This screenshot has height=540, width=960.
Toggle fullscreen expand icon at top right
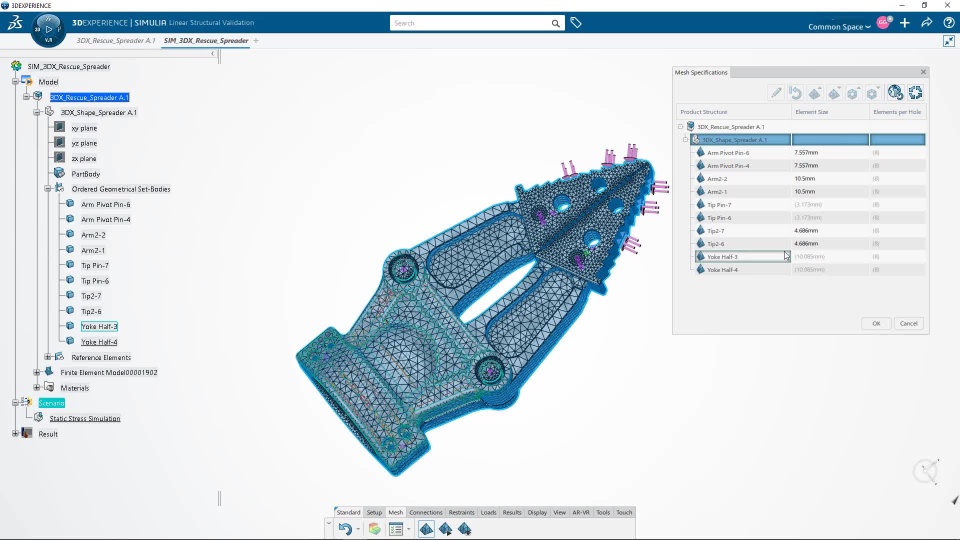tap(948, 41)
